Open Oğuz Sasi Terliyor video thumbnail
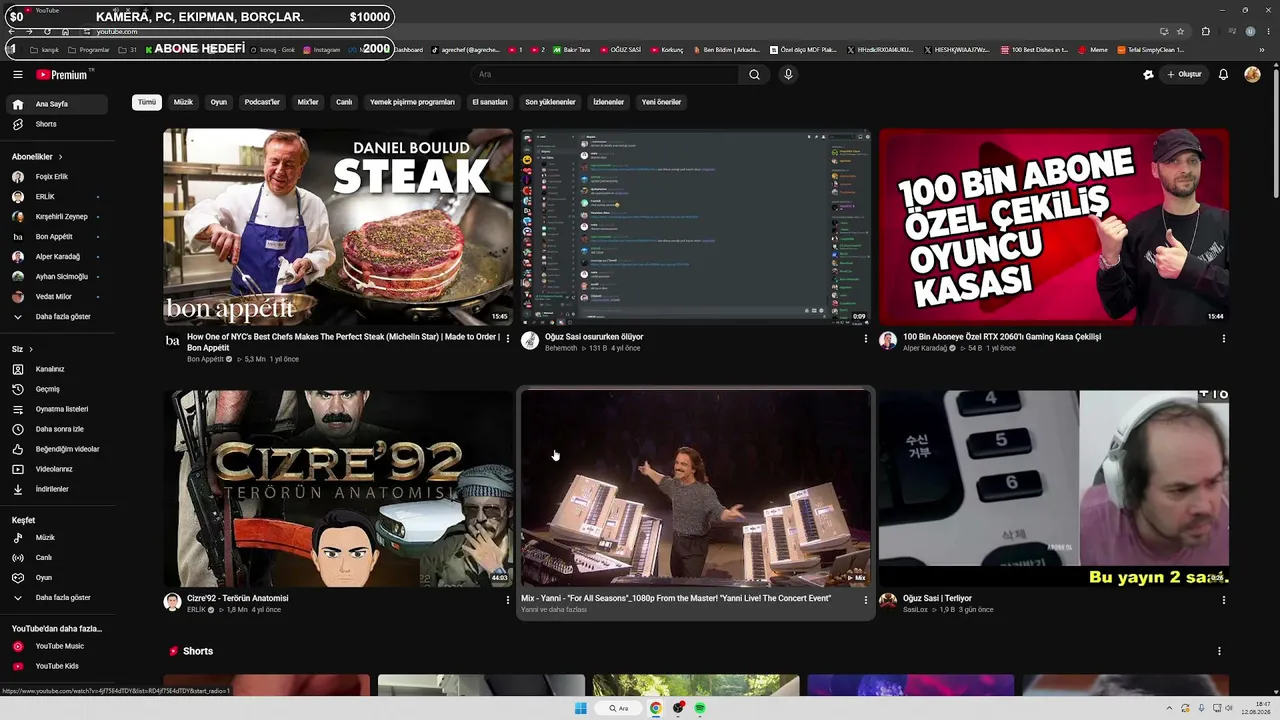Image resolution: width=1280 pixels, height=720 pixels. tap(1054, 489)
